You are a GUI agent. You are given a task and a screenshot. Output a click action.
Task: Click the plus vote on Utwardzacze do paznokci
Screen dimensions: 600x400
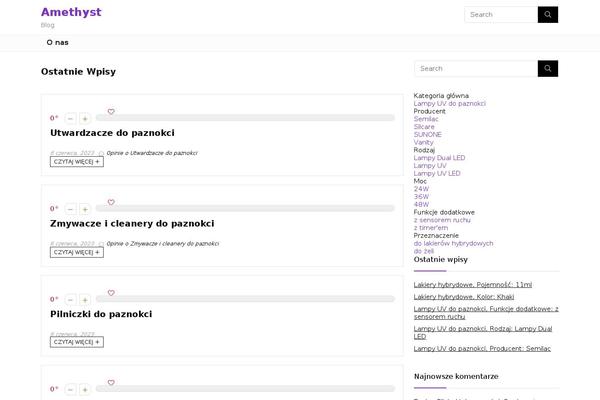tap(85, 119)
